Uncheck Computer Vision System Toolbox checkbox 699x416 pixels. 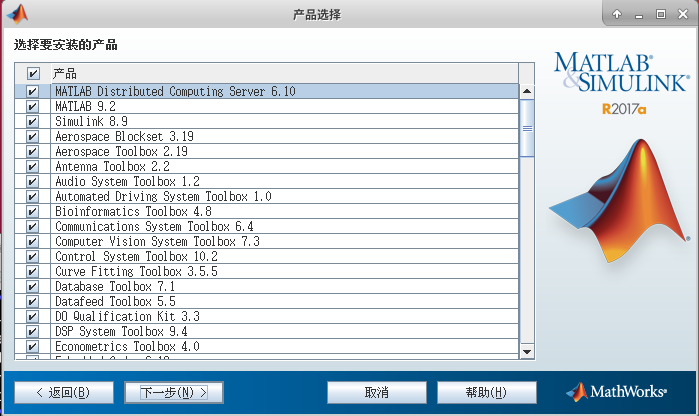coord(32,242)
